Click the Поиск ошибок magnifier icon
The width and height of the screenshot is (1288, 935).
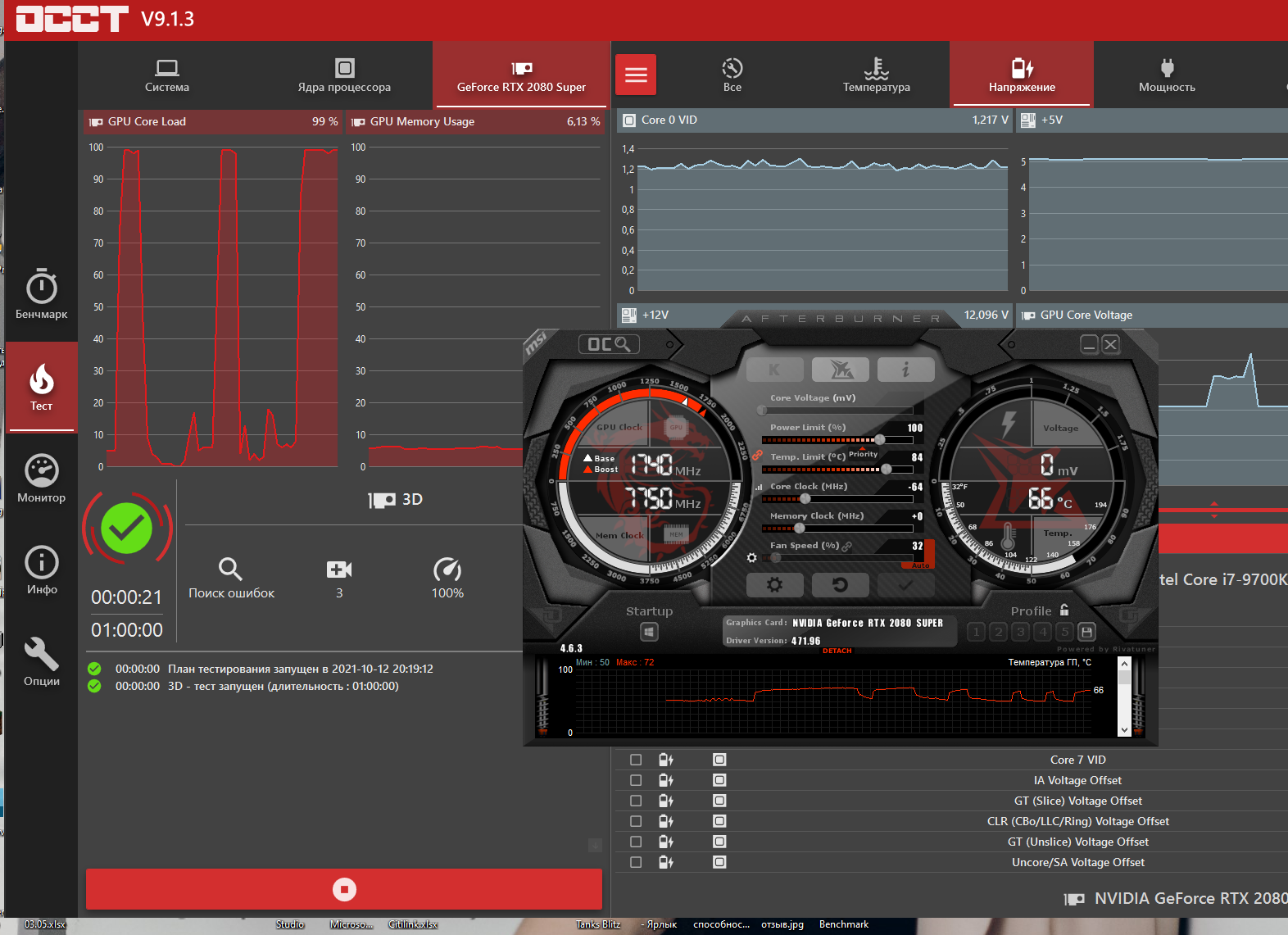pos(230,569)
